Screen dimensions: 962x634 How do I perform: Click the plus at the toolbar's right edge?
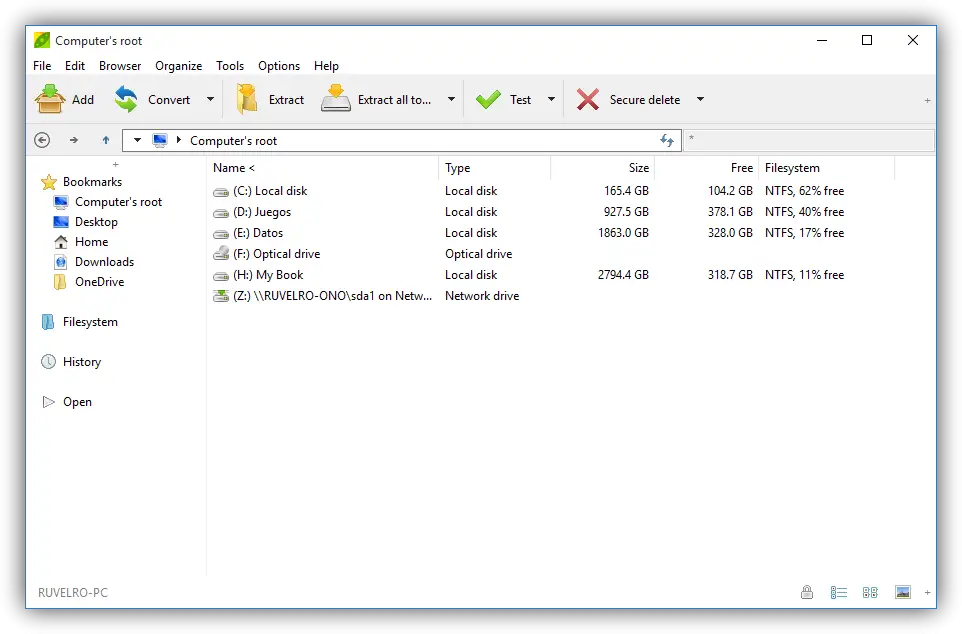(927, 101)
